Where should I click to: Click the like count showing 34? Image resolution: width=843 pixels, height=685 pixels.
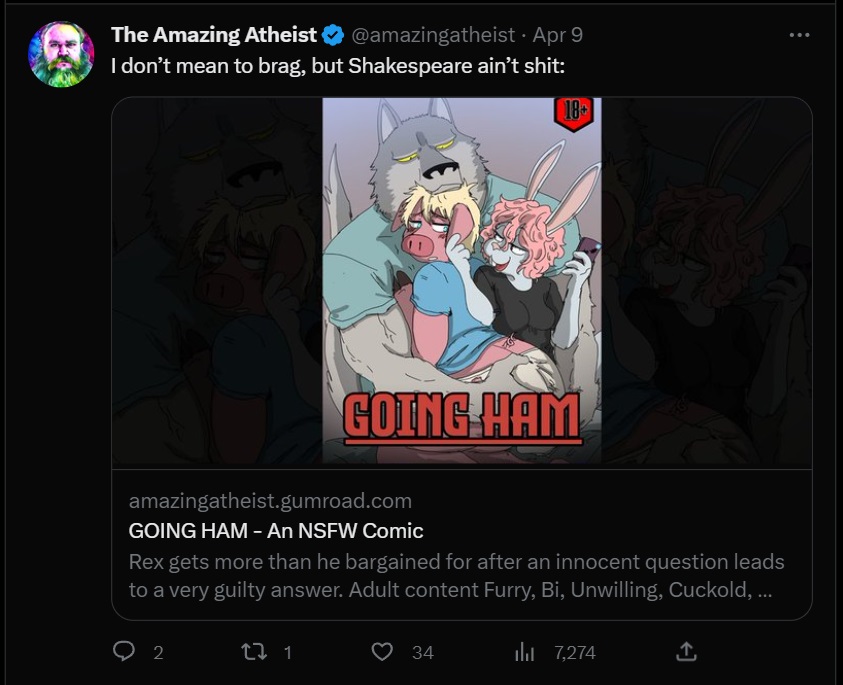click(x=423, y=653)
